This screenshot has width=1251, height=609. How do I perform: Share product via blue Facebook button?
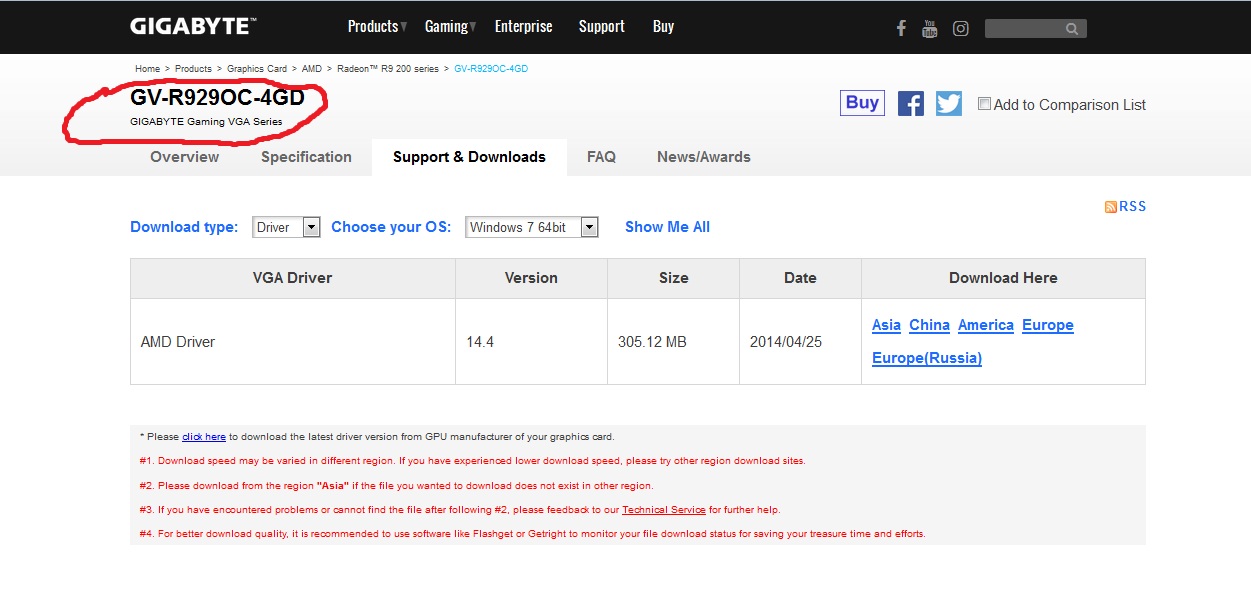(x=910, y=104)
